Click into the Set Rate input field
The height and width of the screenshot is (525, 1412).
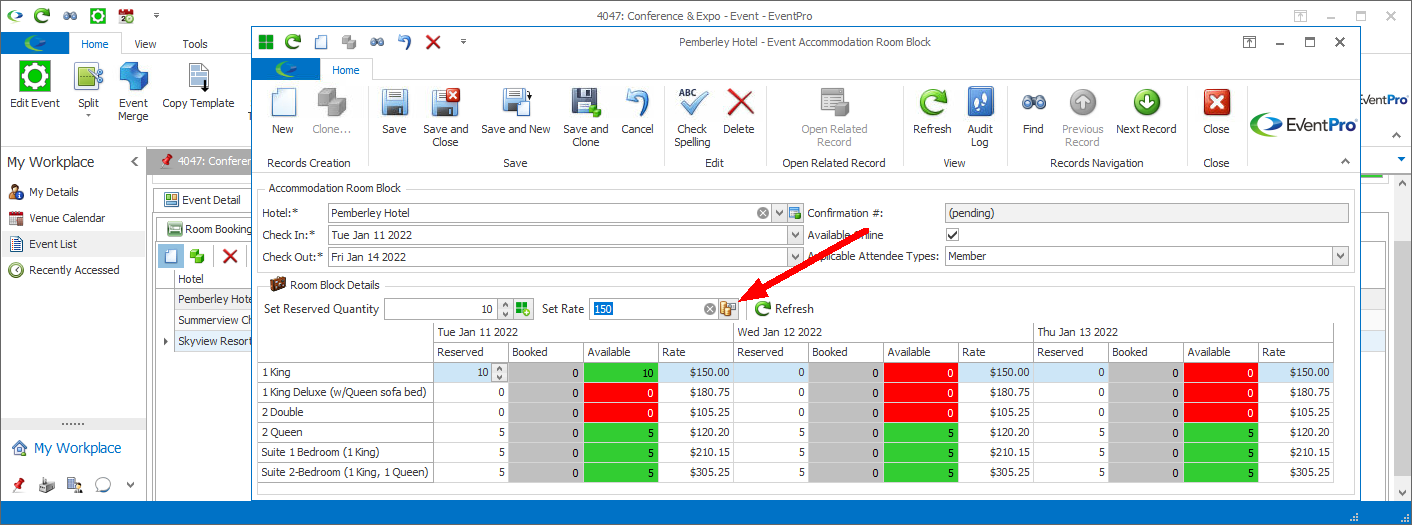[x=645, y=309]
